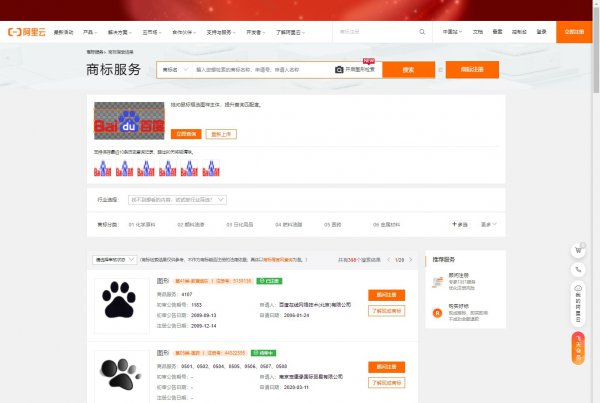Click the orange 立即注册 header button
Image resolution: width=600 pixels, height=403 pixels.
tap(574, 32)
